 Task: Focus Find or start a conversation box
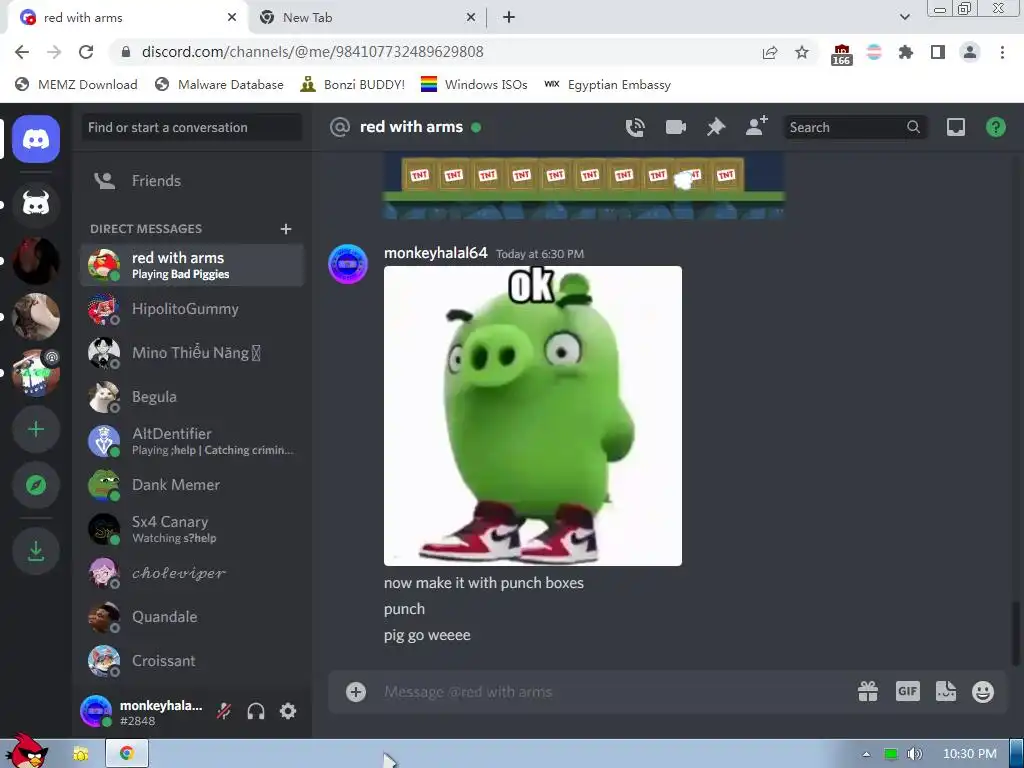[191, 127]
